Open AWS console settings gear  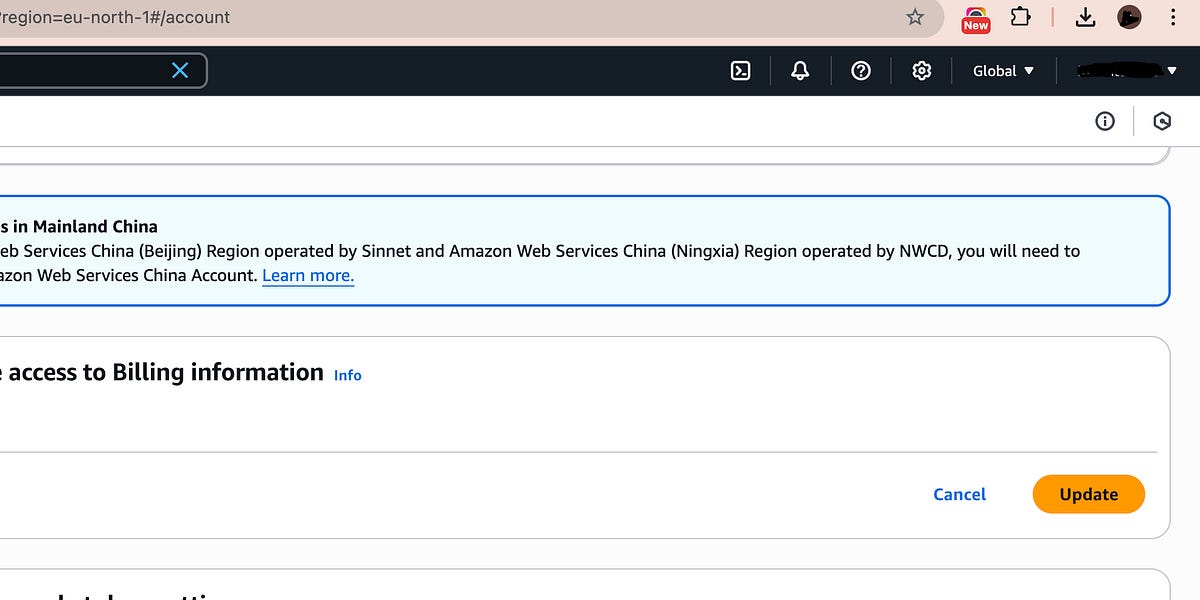pyautogui.click(x=921, y=70)
